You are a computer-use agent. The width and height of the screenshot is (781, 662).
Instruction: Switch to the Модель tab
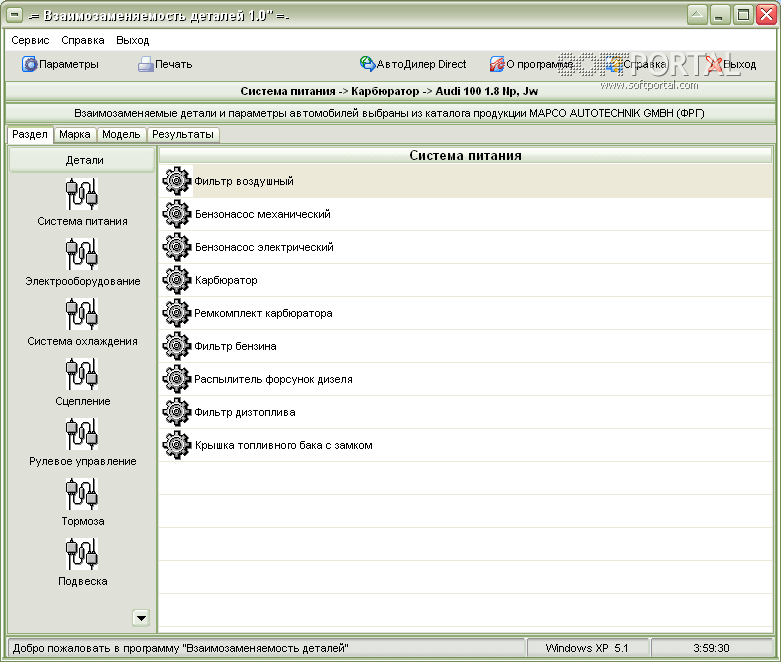pos(121,134)
